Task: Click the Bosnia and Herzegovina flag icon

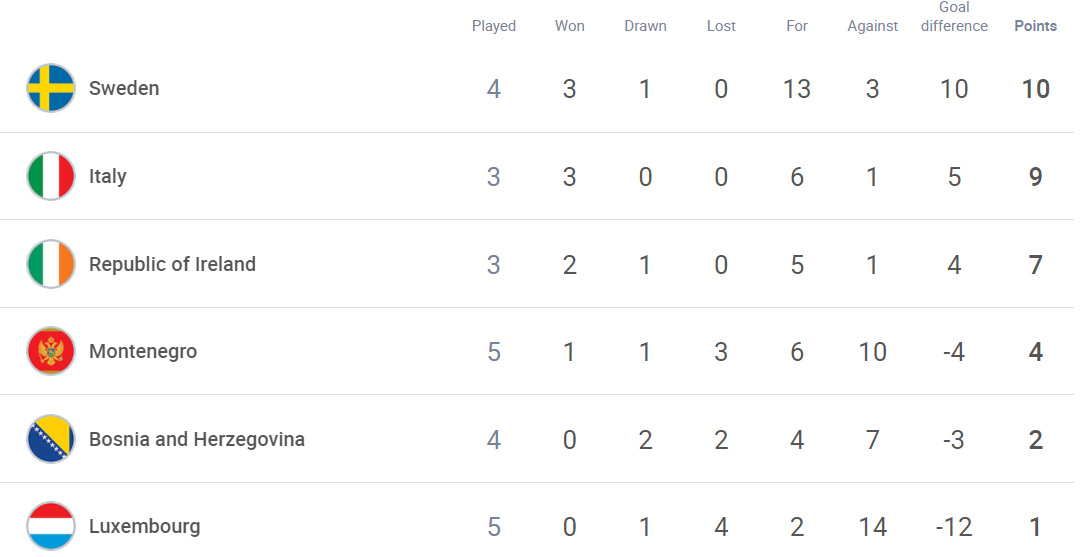Action: [x=51, y=439]
